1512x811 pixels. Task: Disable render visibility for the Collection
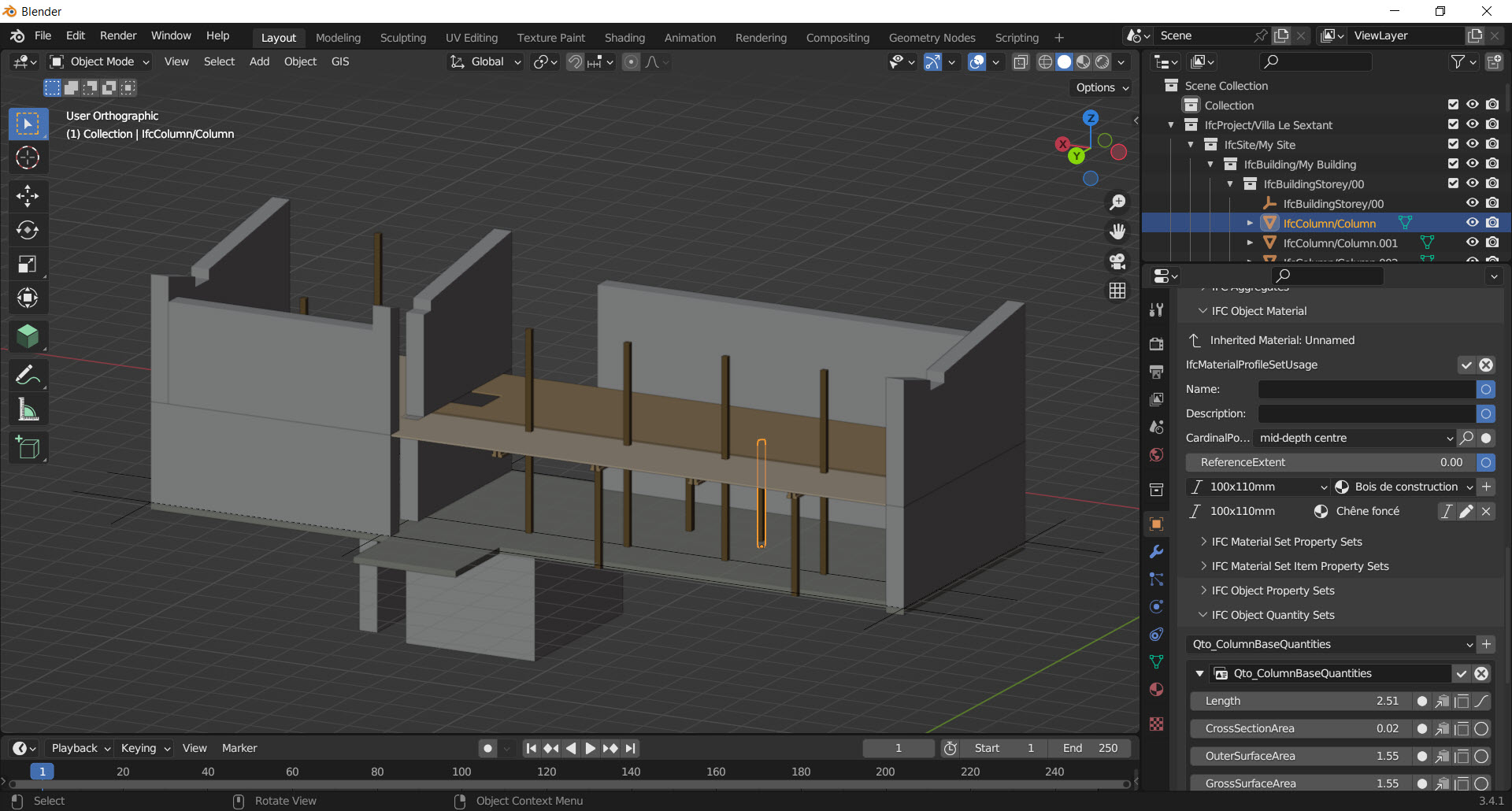point(1492,105)
